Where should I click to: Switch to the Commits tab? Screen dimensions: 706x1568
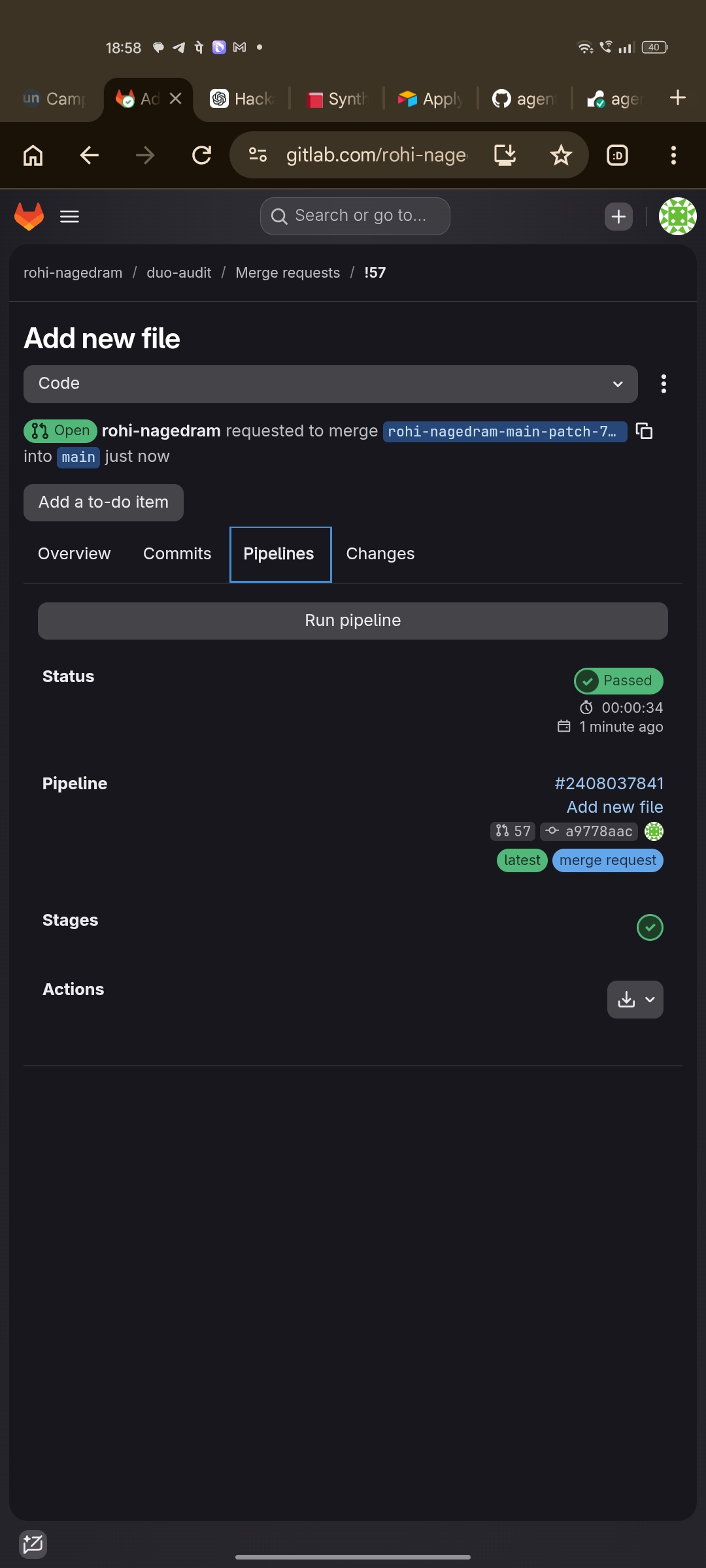(177, 553)
